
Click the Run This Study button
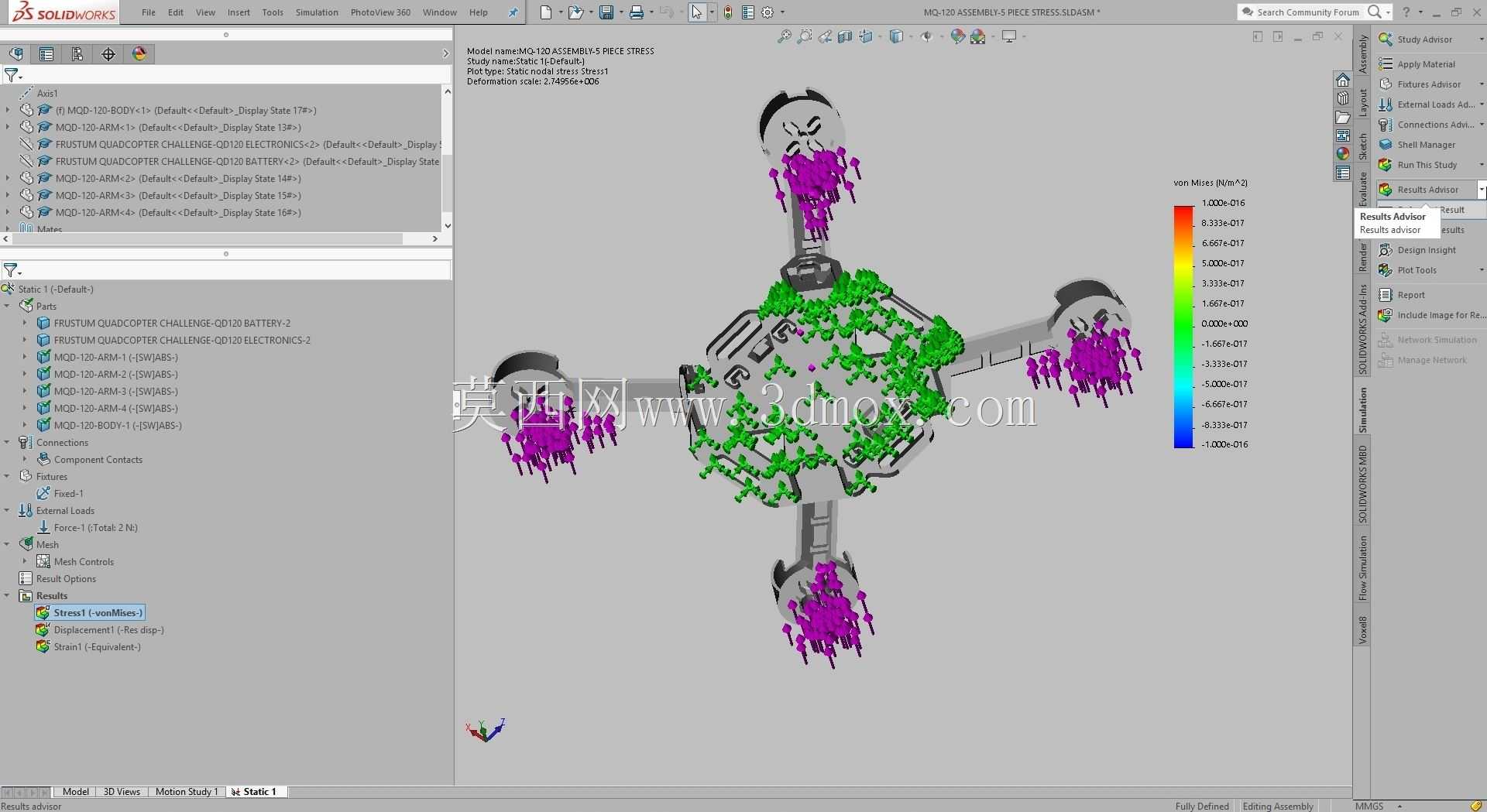click(1418, 165)
